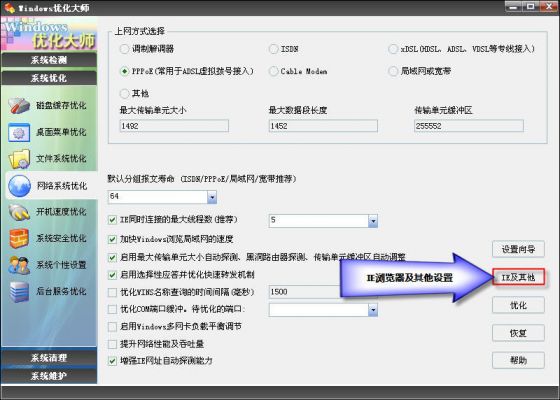This screenshot has width=560, height=400.
Task: Uncheck 增强IE网址自动探测能力 checkbox
Action: click(x=112, y=361)
